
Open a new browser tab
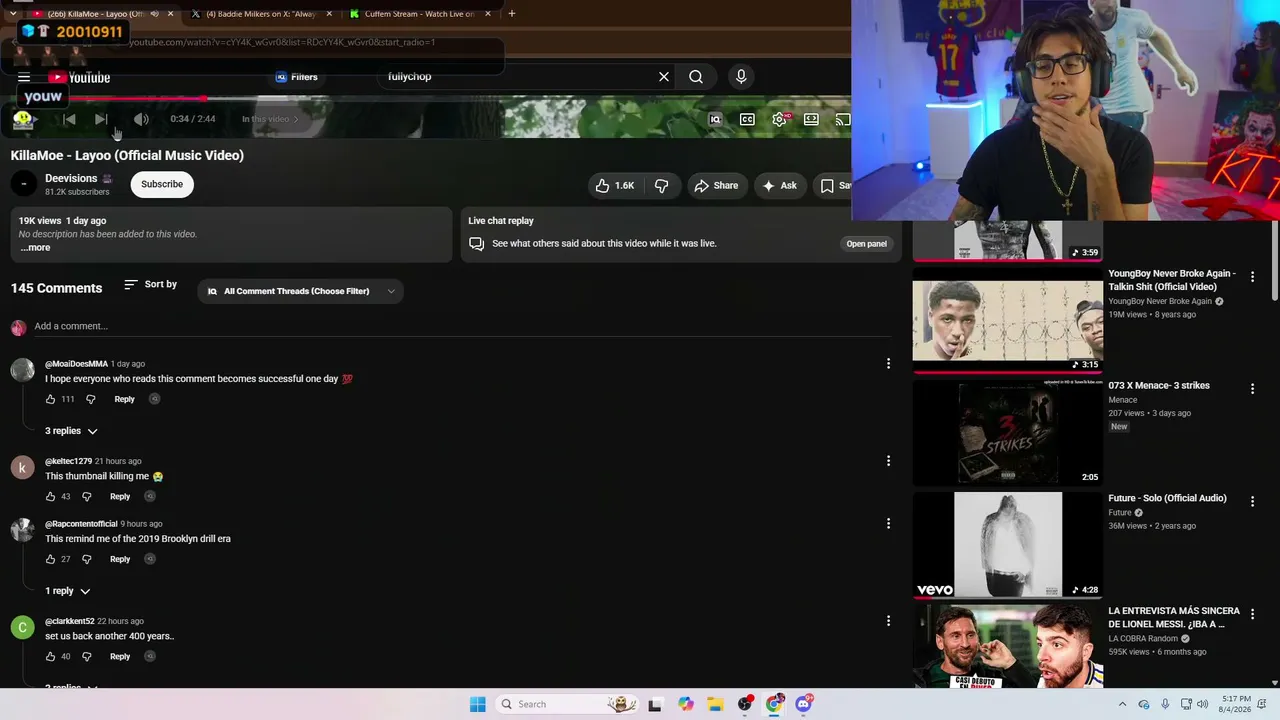tap(511, 14)
